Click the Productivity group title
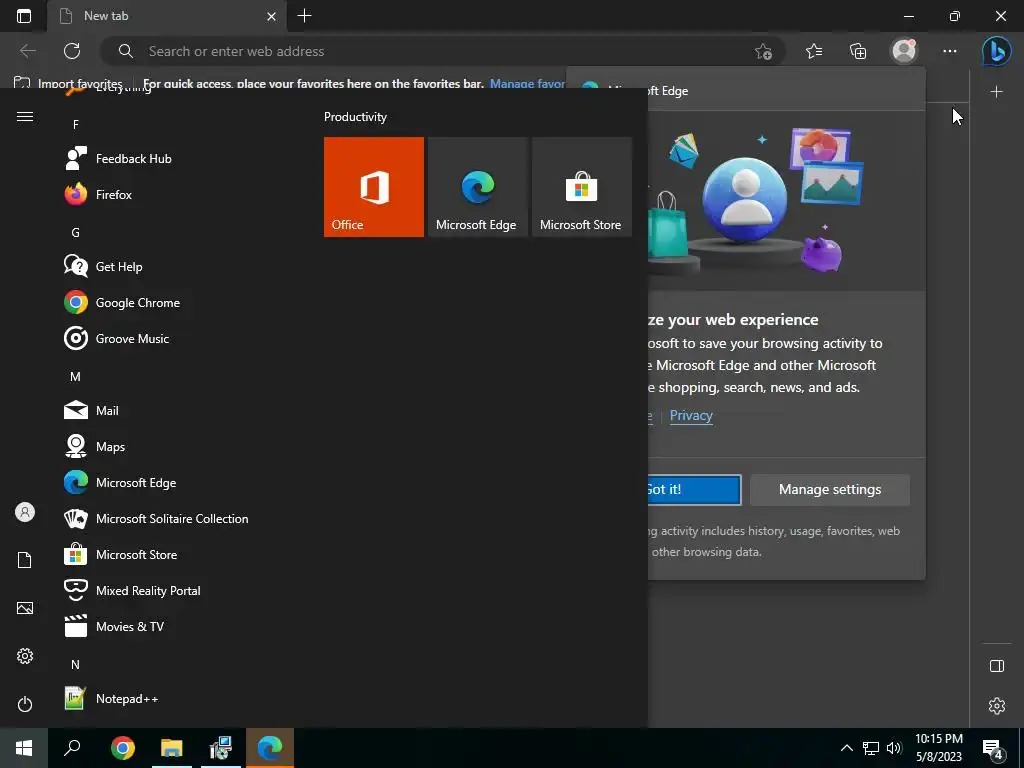This screenshot has height=768, width=1024. (355, 117)
